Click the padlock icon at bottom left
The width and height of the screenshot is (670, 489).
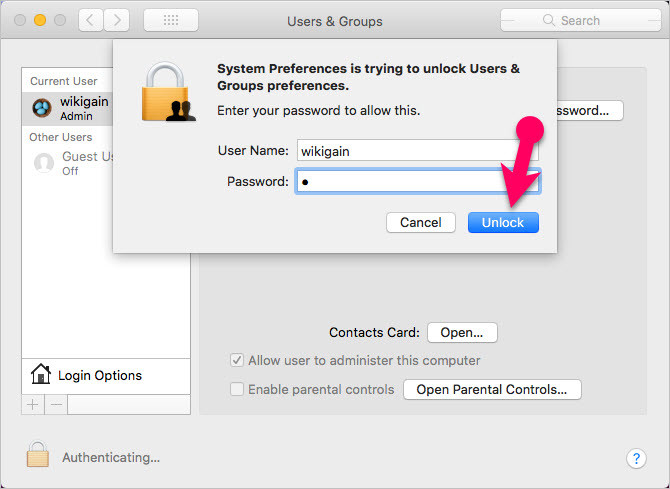click(x=38, y=456)
